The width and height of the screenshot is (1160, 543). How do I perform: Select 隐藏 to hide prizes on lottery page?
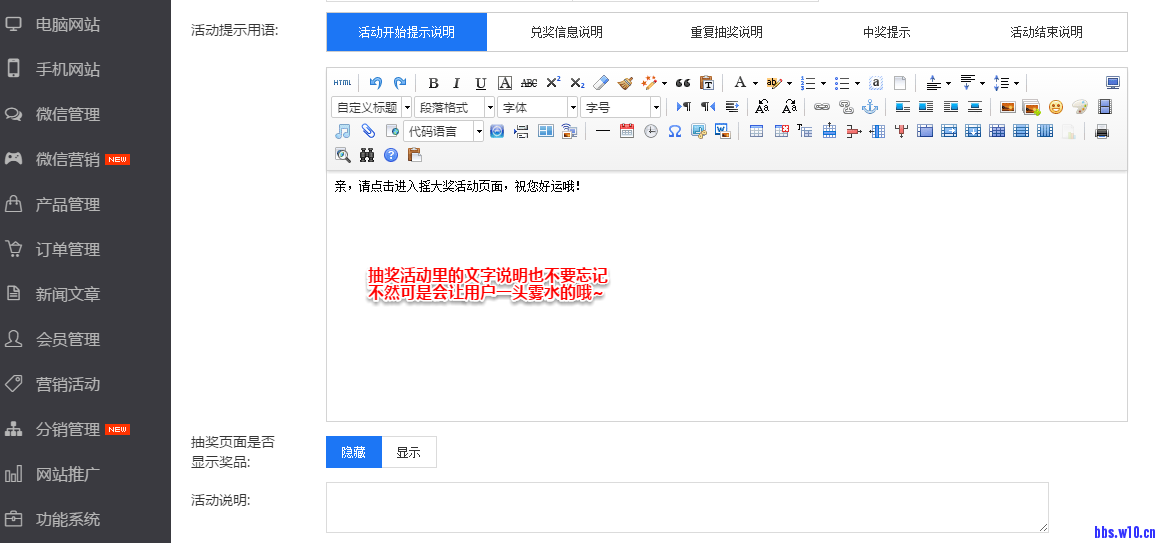coord(354,452)
